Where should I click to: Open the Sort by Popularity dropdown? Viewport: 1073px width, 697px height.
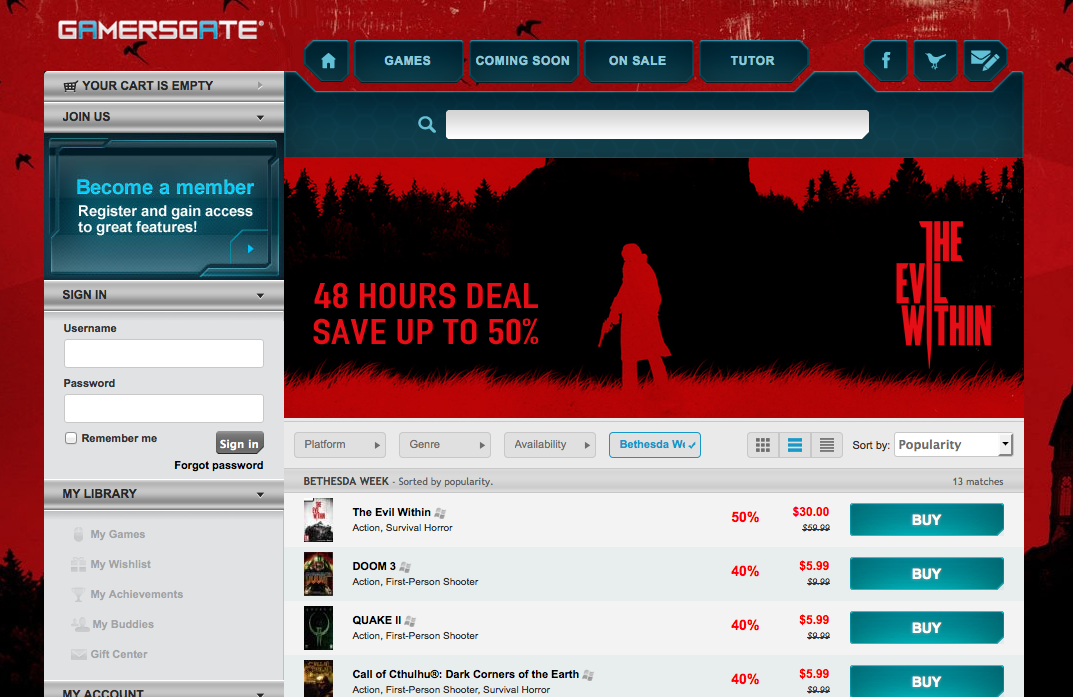pos(953,445)
